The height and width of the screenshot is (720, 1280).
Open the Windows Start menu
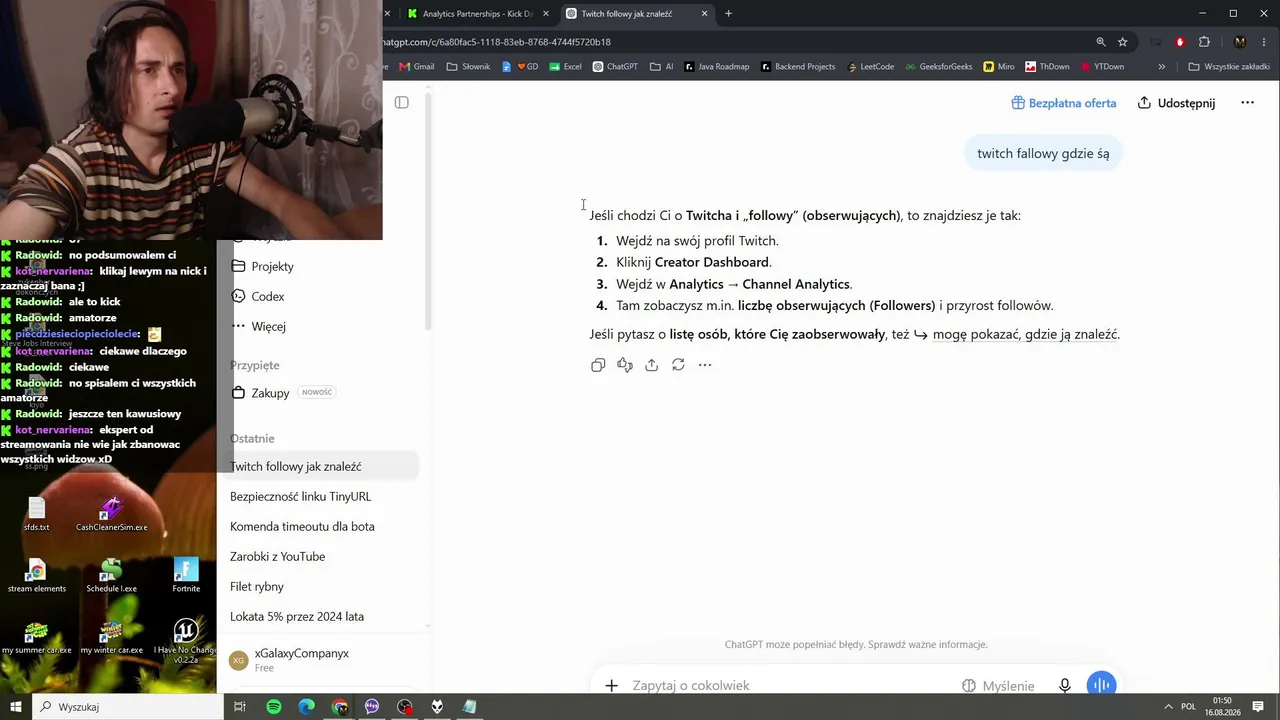[x=16, y=707]
